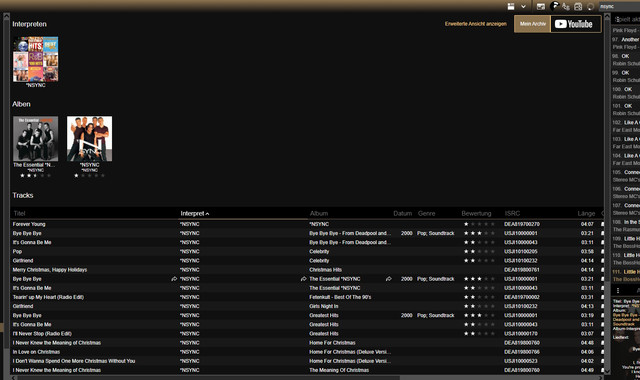Image resolution: width=640 pixels, height=380 pixels.
Task: Click the search field containing 'nsync'
Action: [619, 7]
